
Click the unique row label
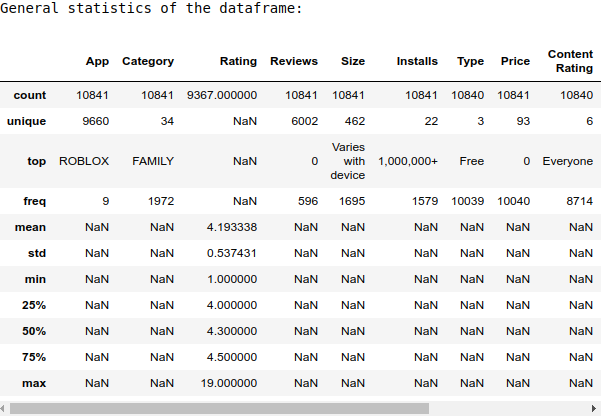click(x=27, y=121)
